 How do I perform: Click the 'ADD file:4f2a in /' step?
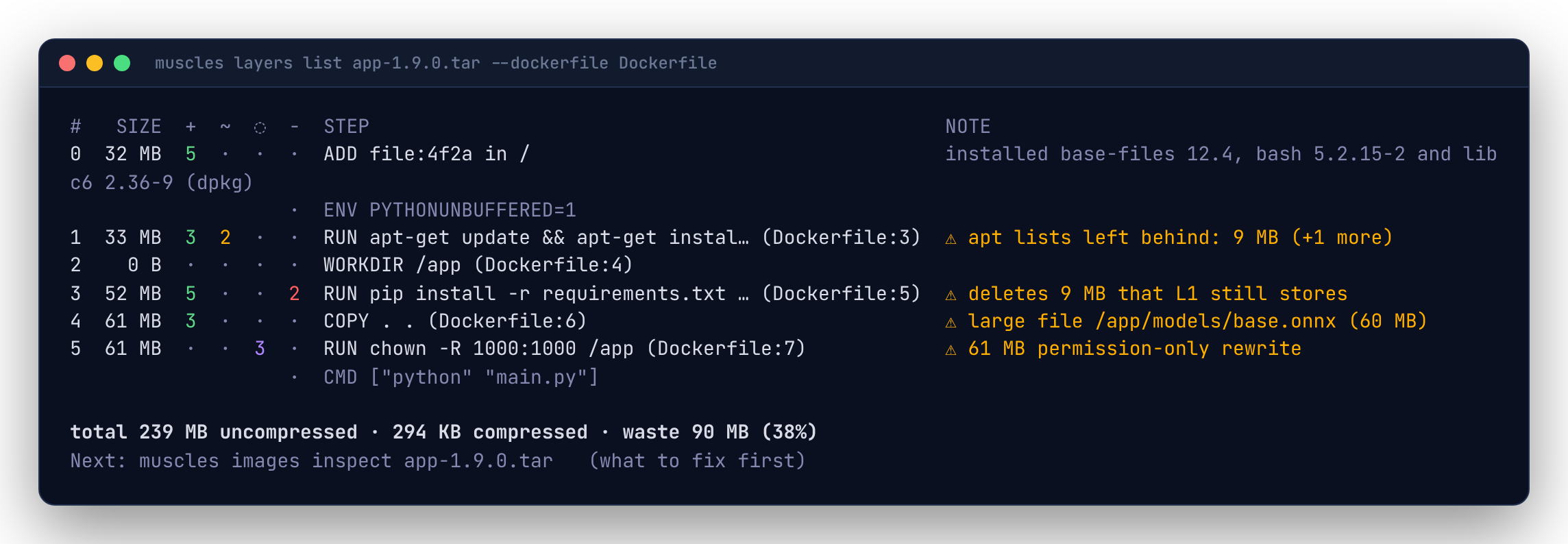[x=427, y=154]
